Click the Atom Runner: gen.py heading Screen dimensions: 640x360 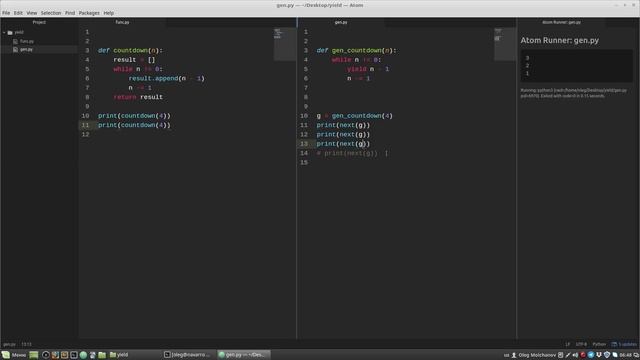click(560, 40)
